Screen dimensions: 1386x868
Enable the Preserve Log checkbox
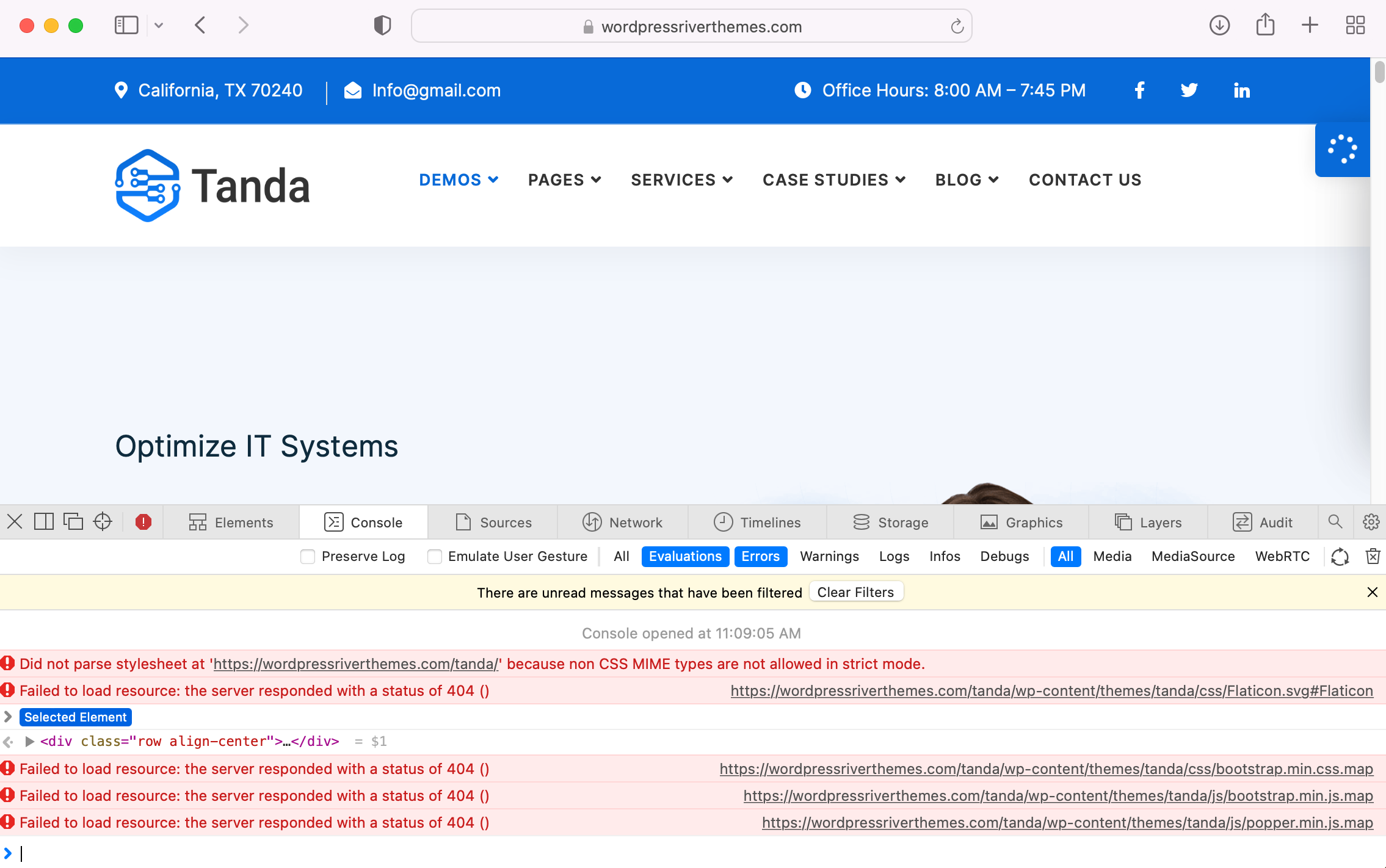tap(308, 557)
